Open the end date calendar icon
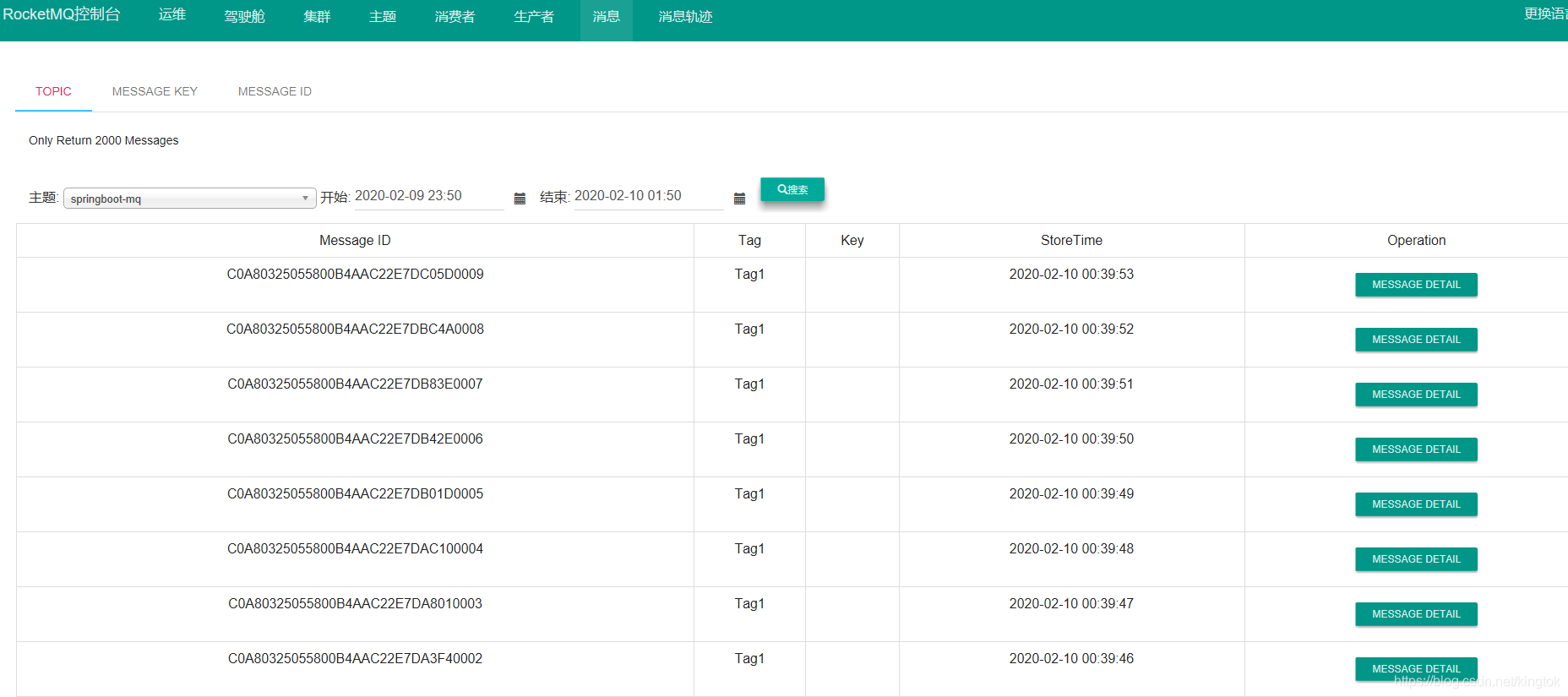1568x697 pixels. pyautogui.click(x=739, y=199)
